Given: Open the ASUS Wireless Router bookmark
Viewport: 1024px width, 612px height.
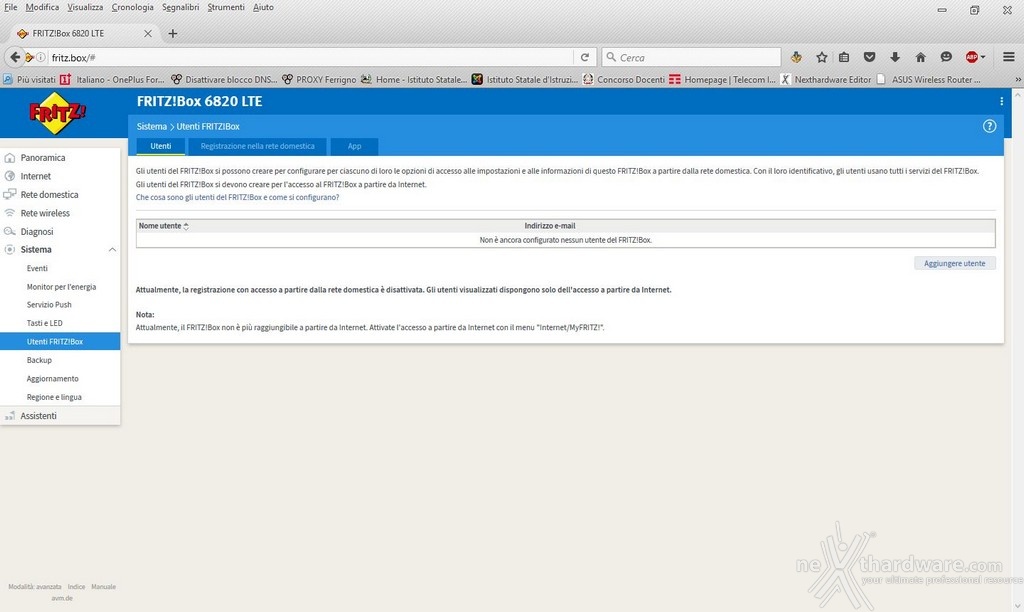Looking at the screenshot, I should [929, 80].
